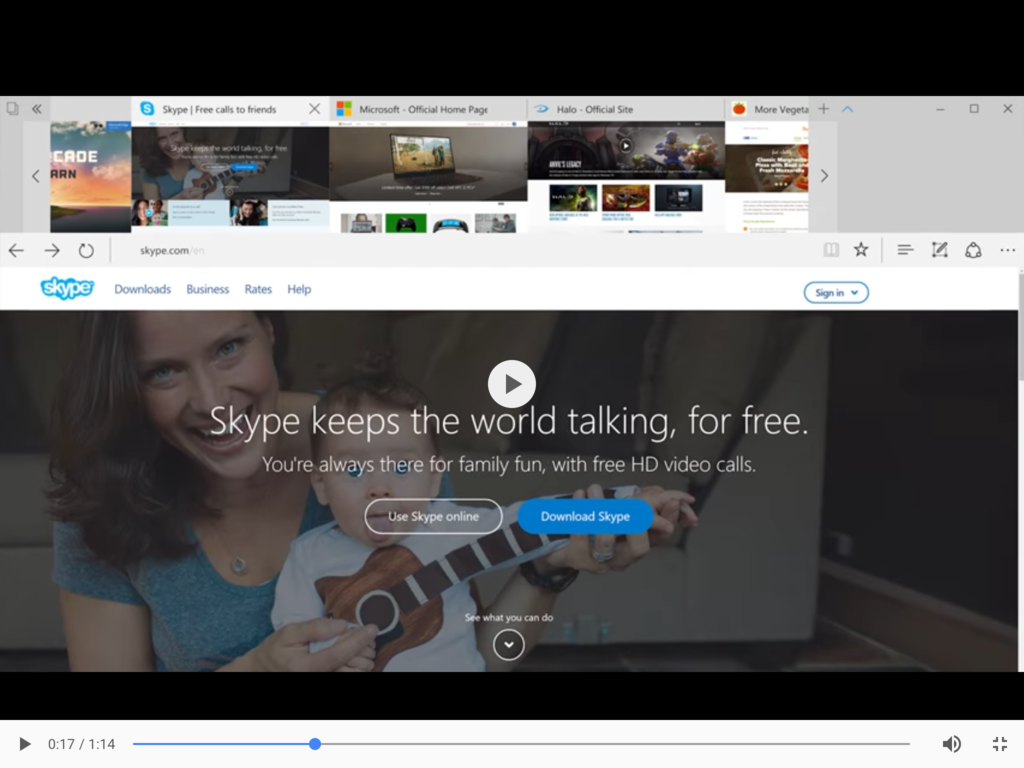Make a Web Note with pen icon
1024x768 pixels.
pos(939,249)
